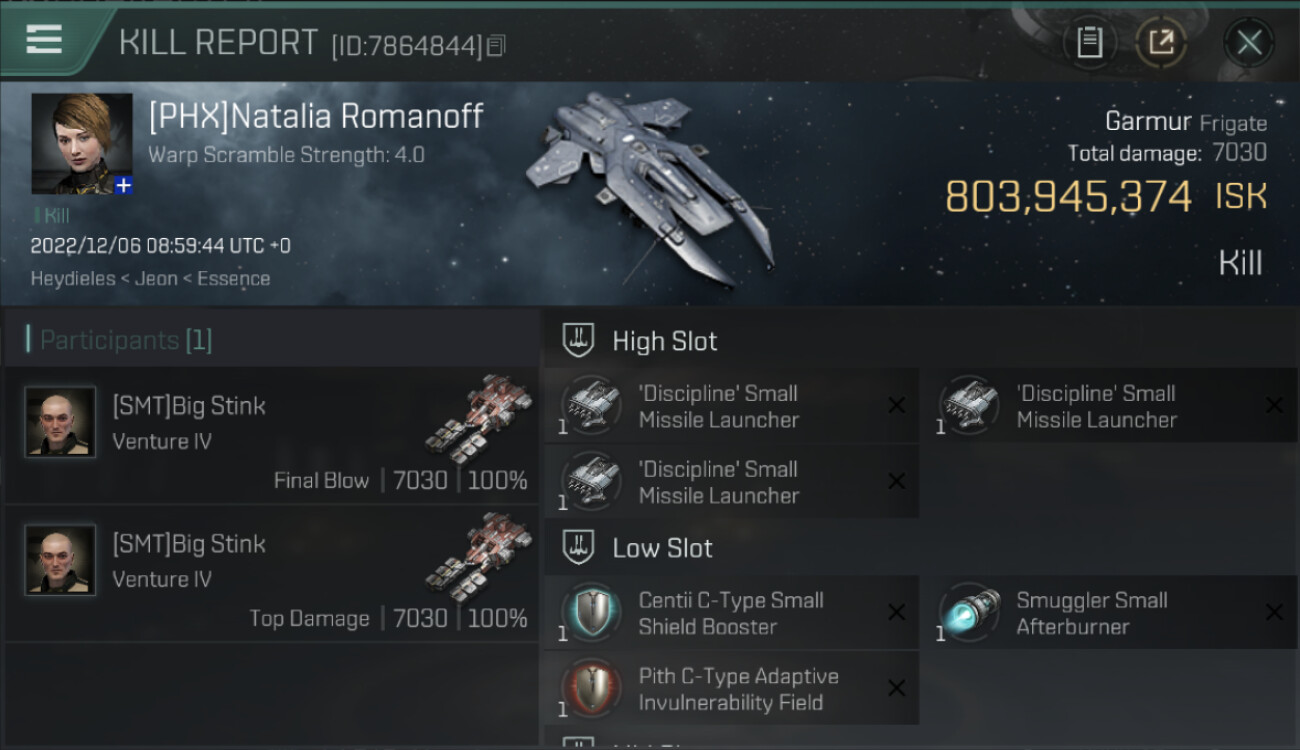Open Big Stink Final Blow entry
The height and width of the screenshot is (750, 1300).
272,435
